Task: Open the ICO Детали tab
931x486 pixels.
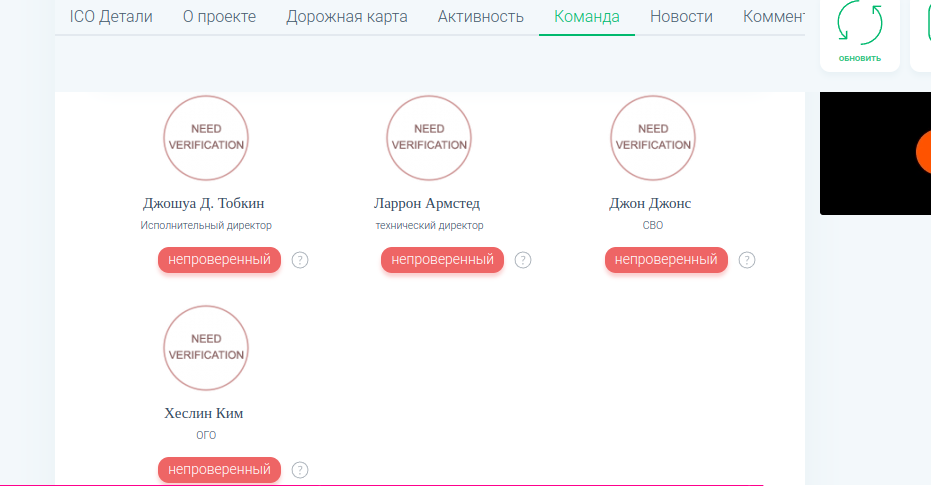Action: click(x=111, y=17)
